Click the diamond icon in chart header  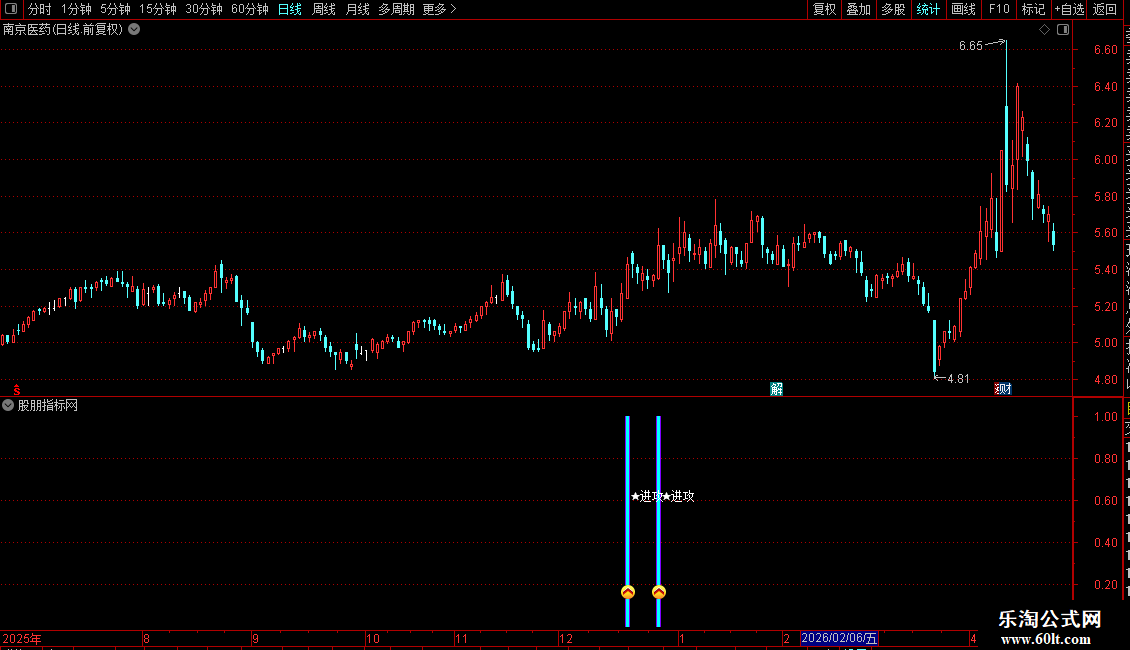1044,30
